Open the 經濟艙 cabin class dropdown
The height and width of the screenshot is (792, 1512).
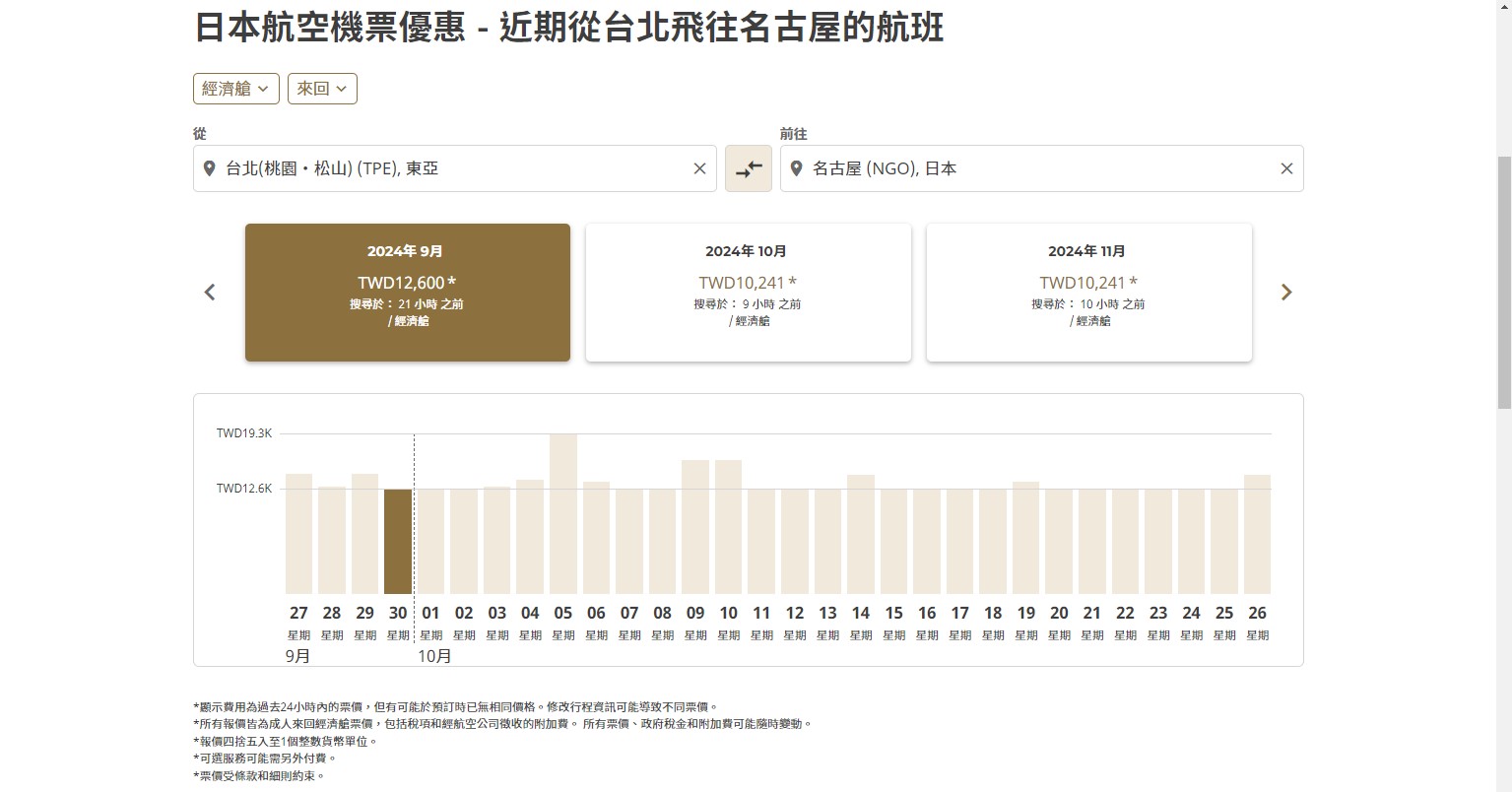coord(235,88)
